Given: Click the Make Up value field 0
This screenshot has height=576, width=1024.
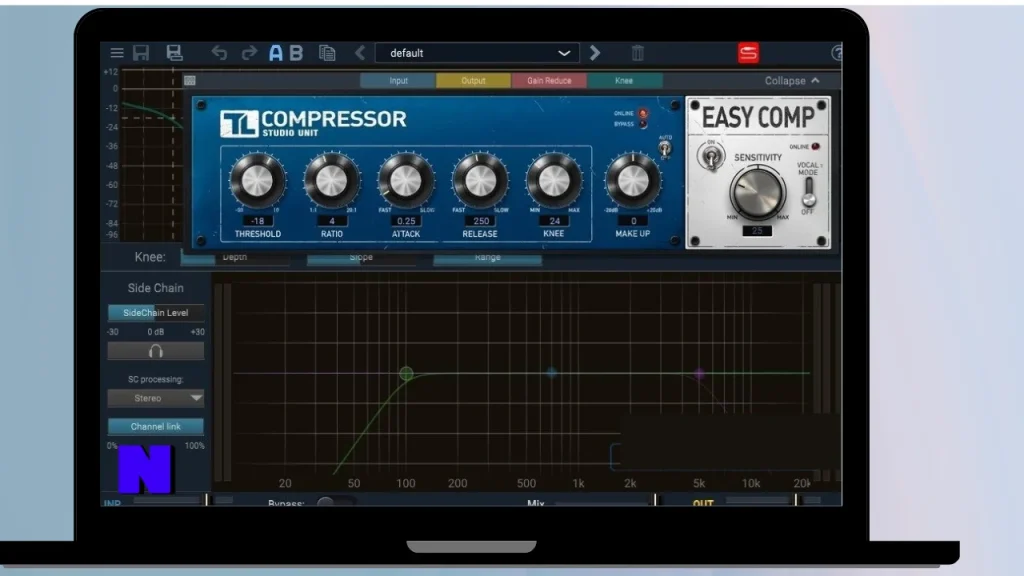Looking at the screenshot, I should (x=633, y=221).
